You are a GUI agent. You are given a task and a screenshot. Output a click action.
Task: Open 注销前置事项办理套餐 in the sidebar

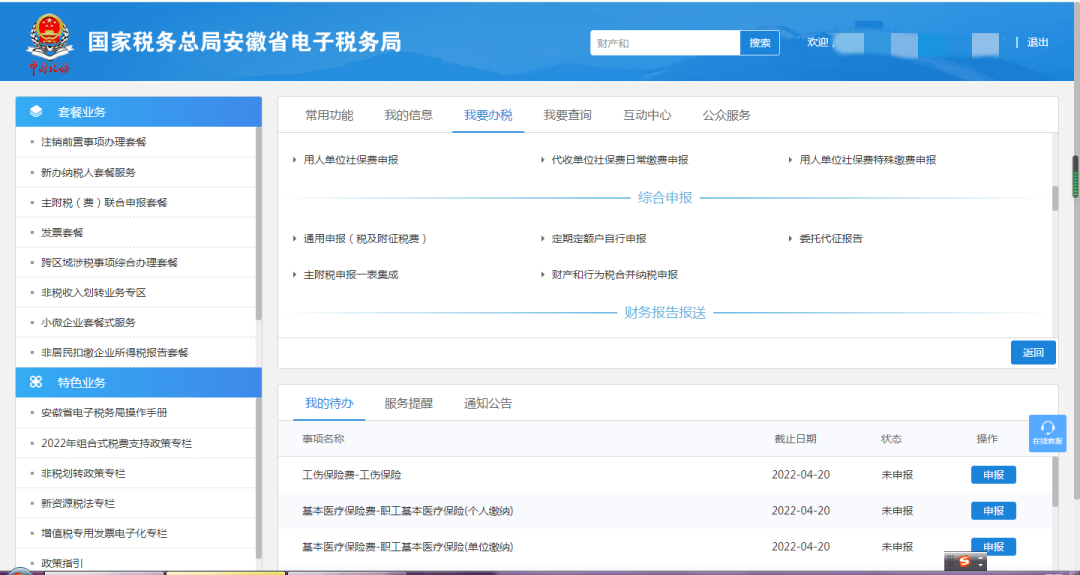click(x=93, y=142)
